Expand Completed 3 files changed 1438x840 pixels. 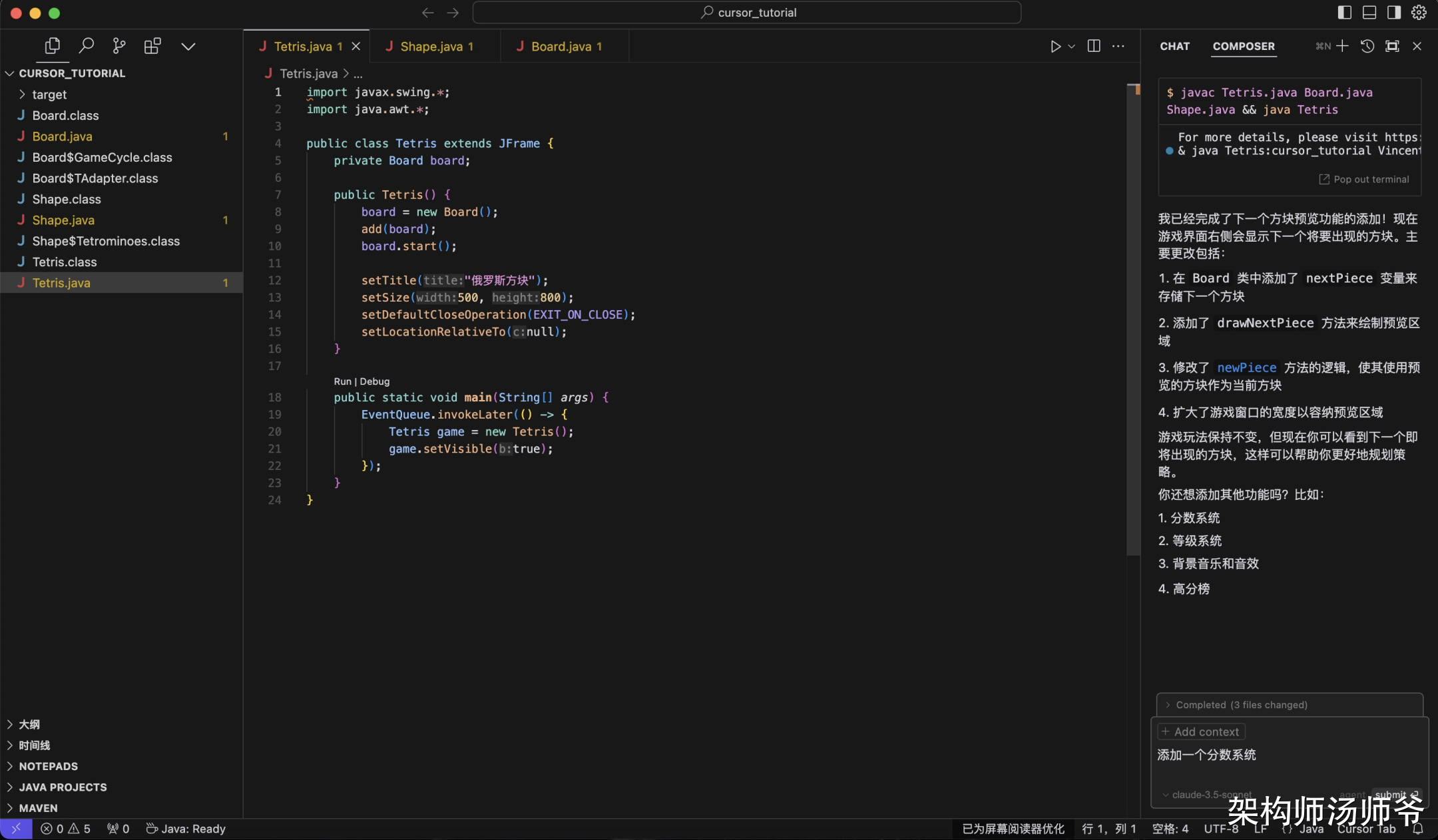coord(1241,705)
